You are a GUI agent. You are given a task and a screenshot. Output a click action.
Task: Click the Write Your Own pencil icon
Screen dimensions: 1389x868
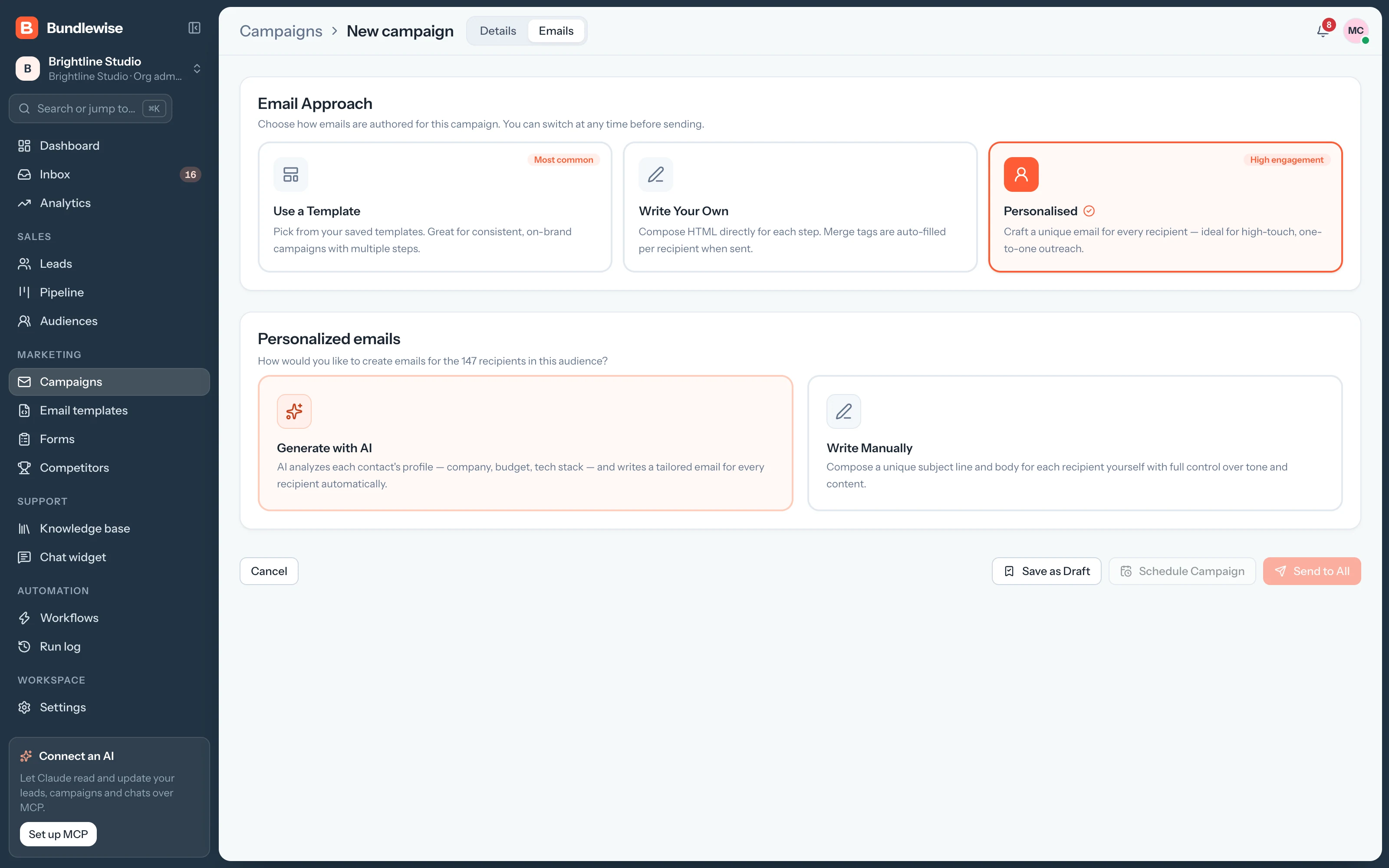655,174
